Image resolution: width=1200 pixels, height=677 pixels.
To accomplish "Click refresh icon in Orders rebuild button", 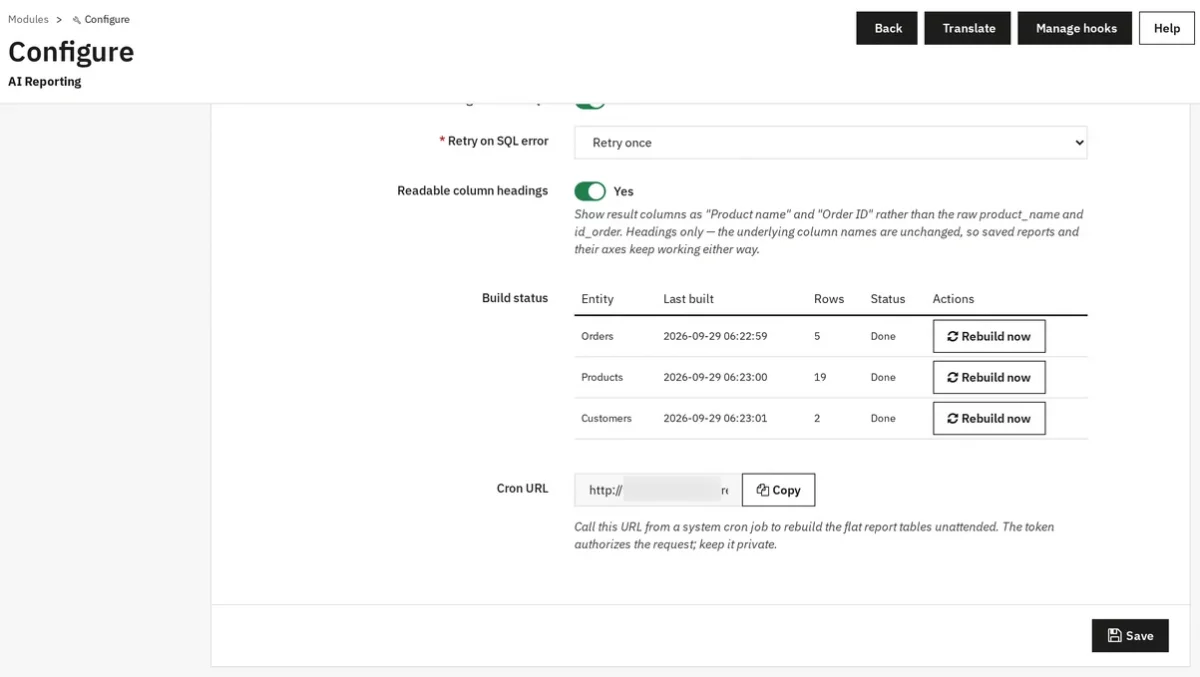I will tap(953, 336).
